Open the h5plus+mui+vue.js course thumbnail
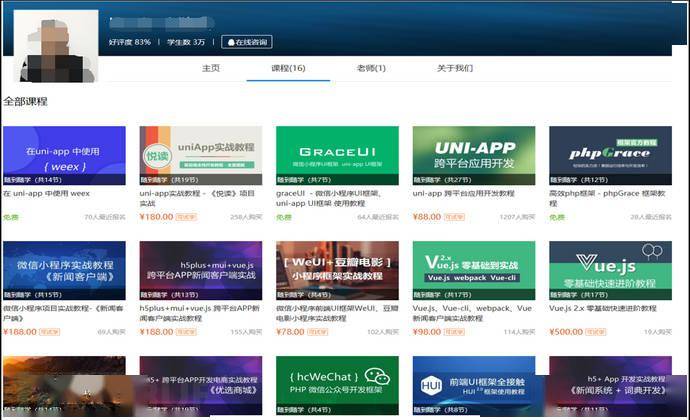Screen dimensions: 690x420 (201, 270)
